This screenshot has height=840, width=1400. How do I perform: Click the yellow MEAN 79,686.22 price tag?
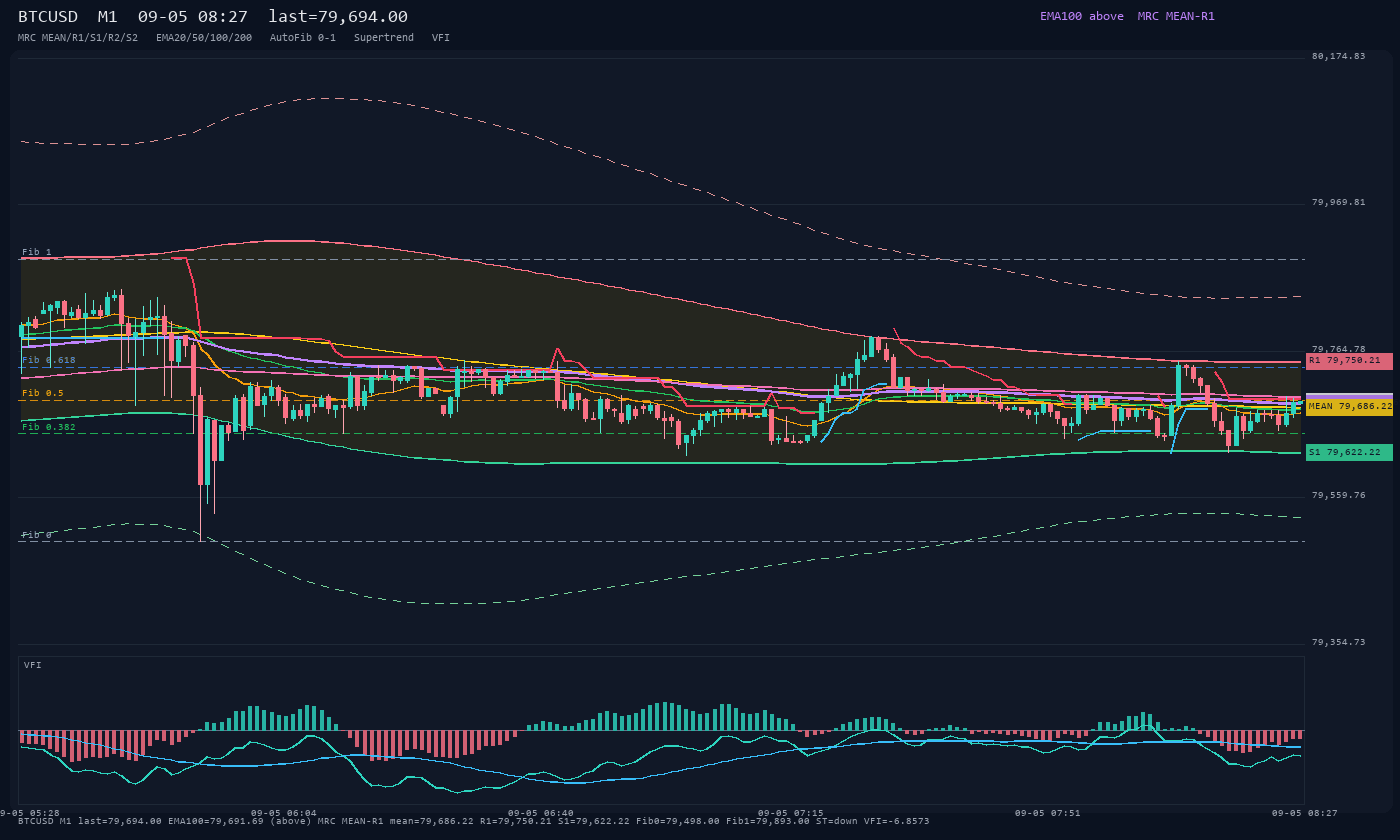(x=1349, y=407)
